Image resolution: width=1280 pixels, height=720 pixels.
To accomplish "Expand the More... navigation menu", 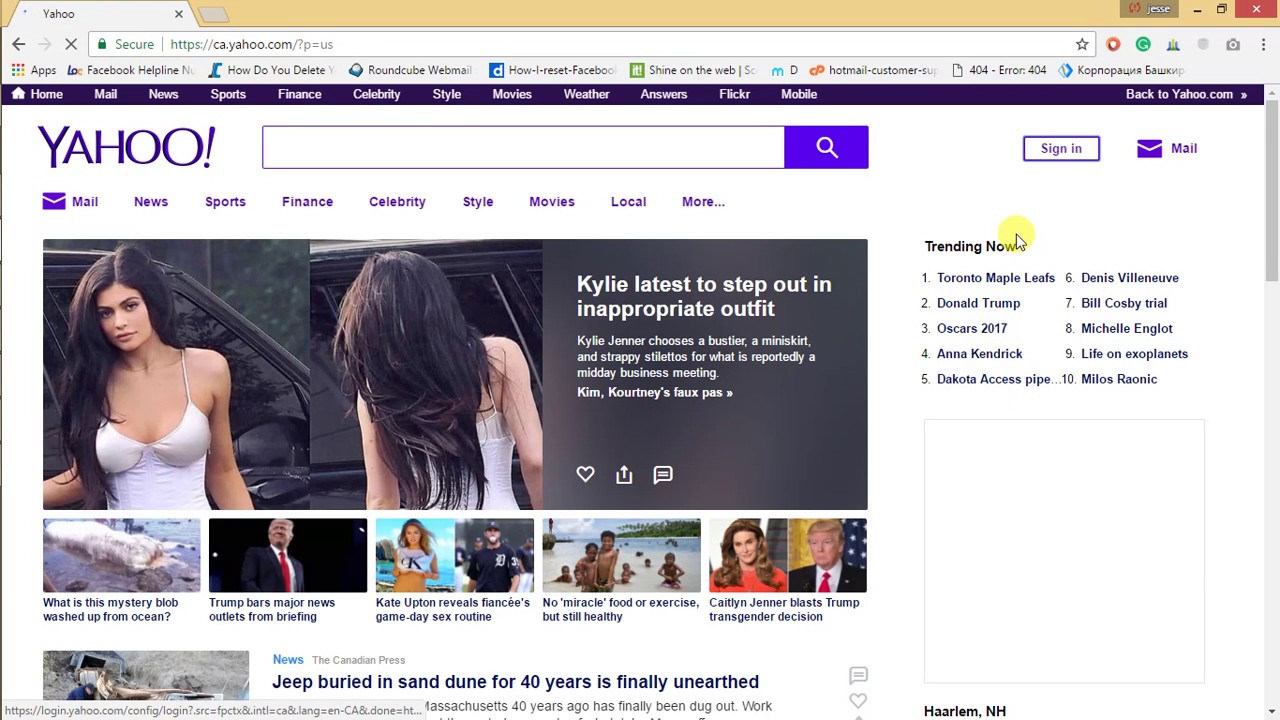I will tap(703, 201).
